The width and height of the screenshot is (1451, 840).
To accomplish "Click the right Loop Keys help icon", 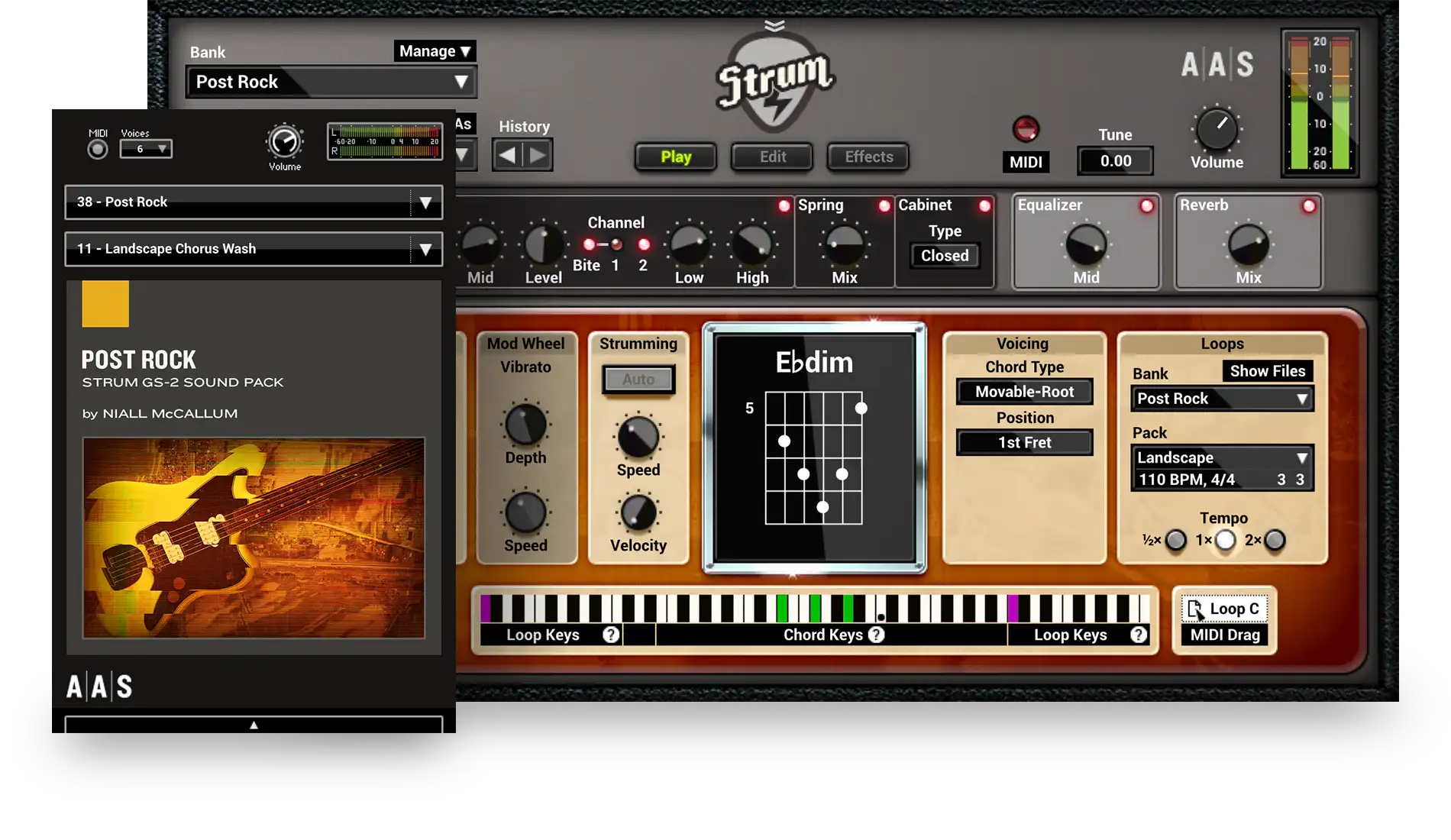I will click(1138, 635).
